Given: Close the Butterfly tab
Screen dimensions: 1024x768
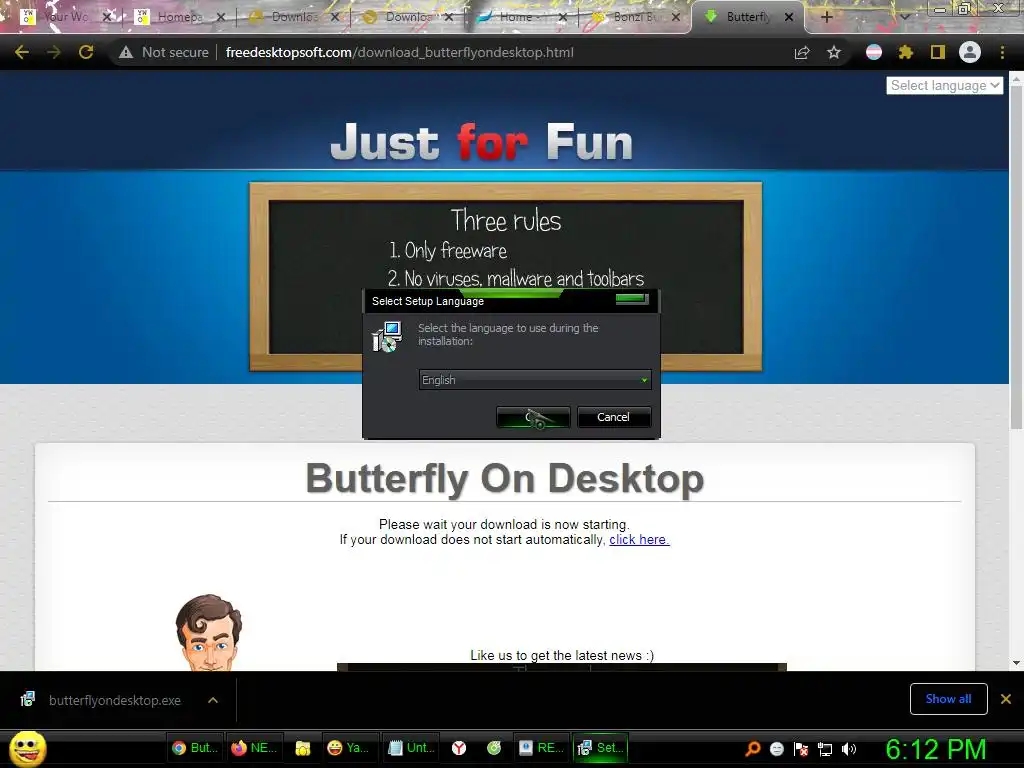Looking at the screenshot, I should [x=789, y=17].
